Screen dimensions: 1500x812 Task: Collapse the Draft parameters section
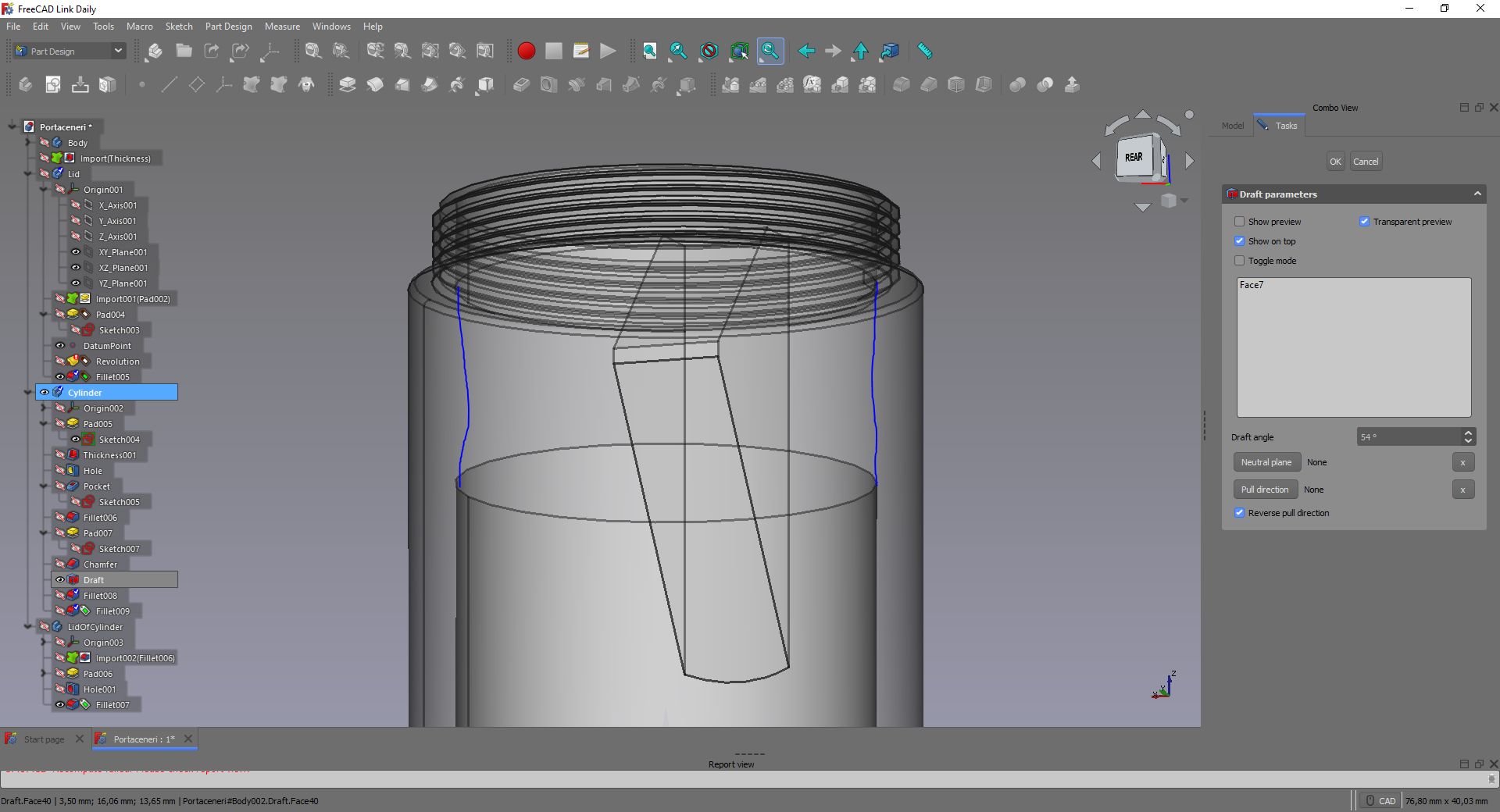pyautogui.click(x=1477, y=194)
